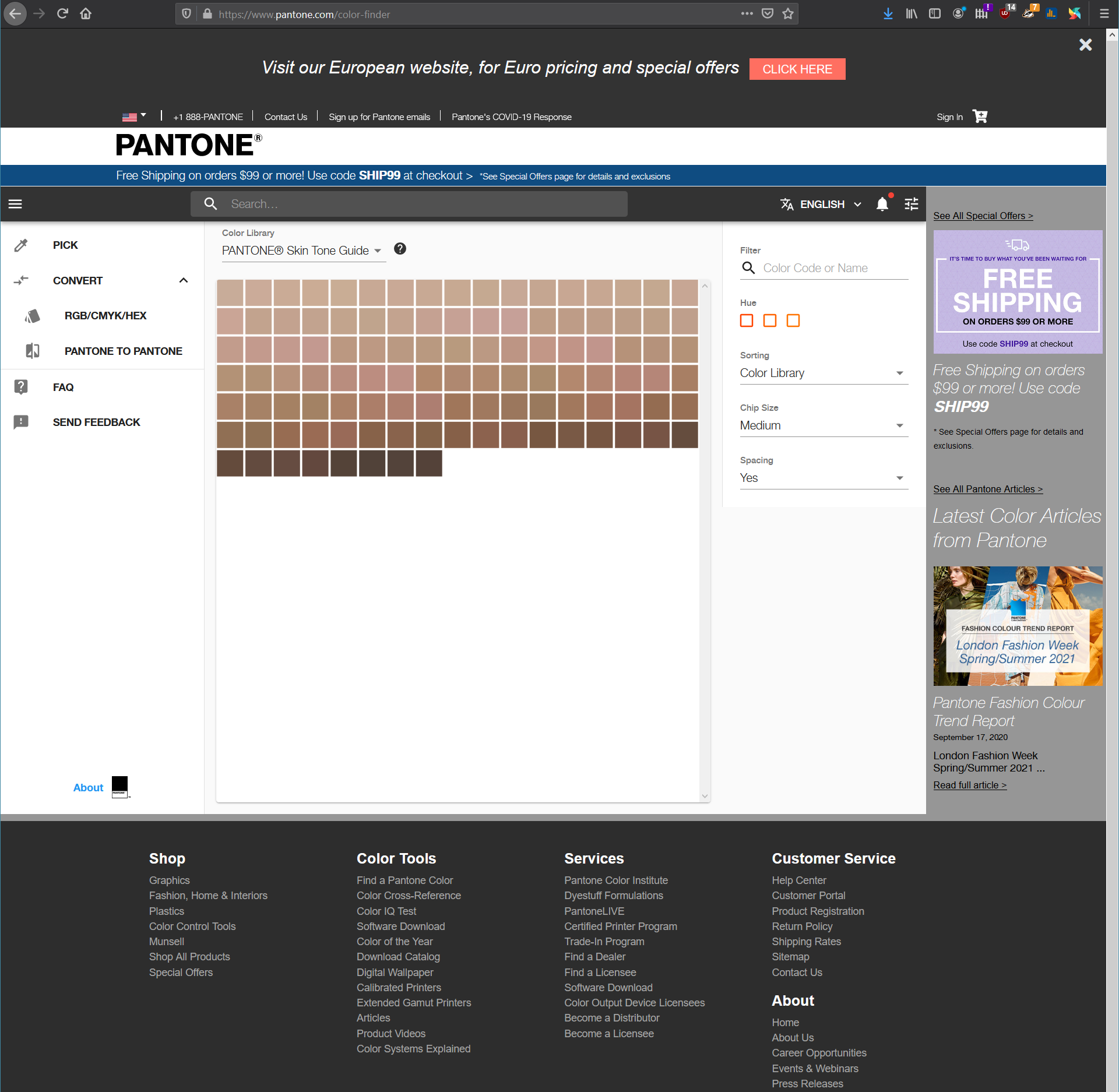Check the second Hue checkbox

click(x=770, y=320)
